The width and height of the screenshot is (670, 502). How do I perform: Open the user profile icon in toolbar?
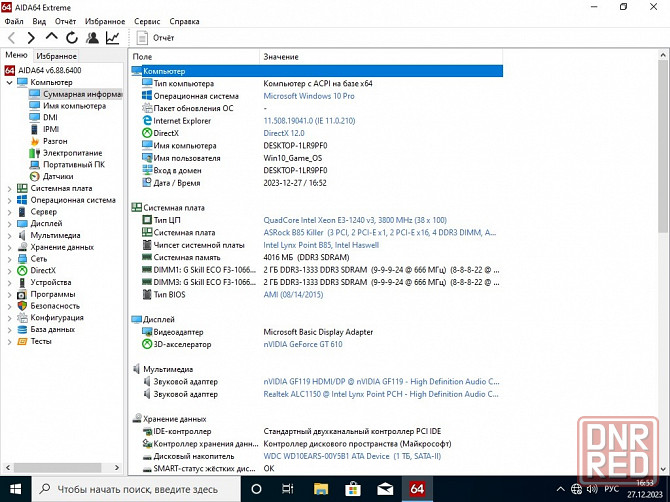coord(92,38)
